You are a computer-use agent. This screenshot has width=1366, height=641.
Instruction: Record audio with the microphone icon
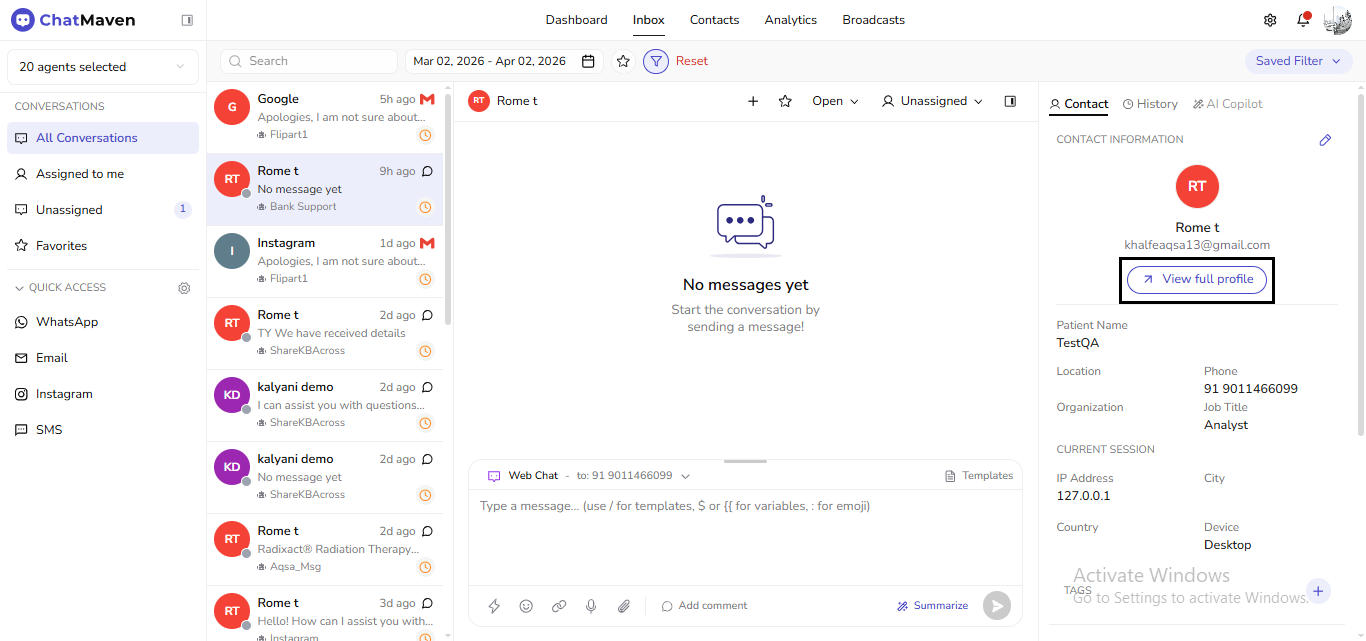point(591,605)
